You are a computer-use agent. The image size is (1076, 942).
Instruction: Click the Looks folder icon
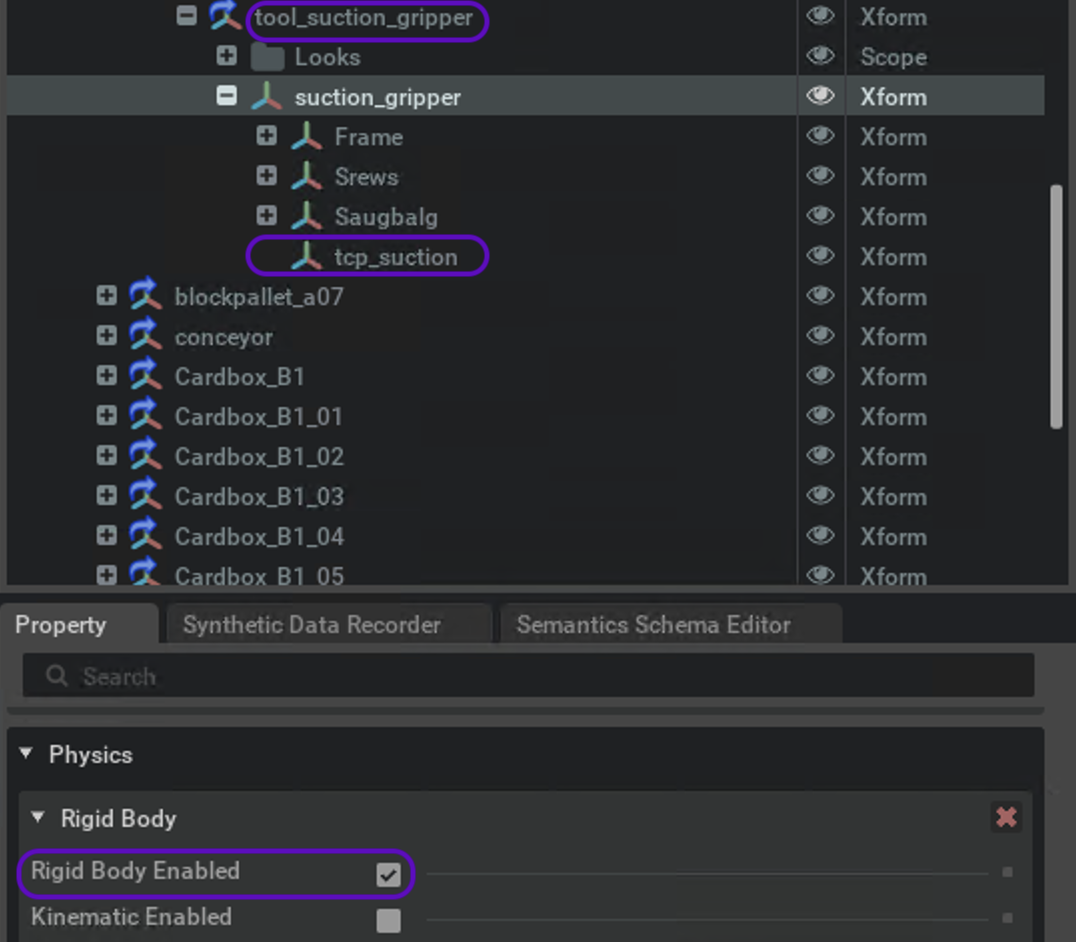click(267, 57)
